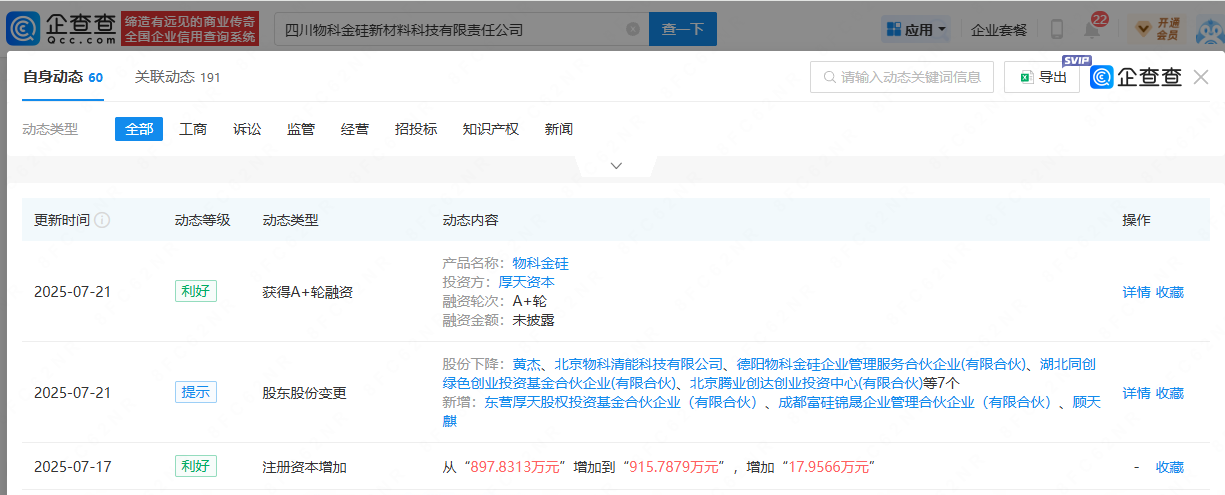Viewport: 1225px width, 495px height.
Task: Click 收藏 for A+轮融资 row
Action: [x=1170, y=293]
